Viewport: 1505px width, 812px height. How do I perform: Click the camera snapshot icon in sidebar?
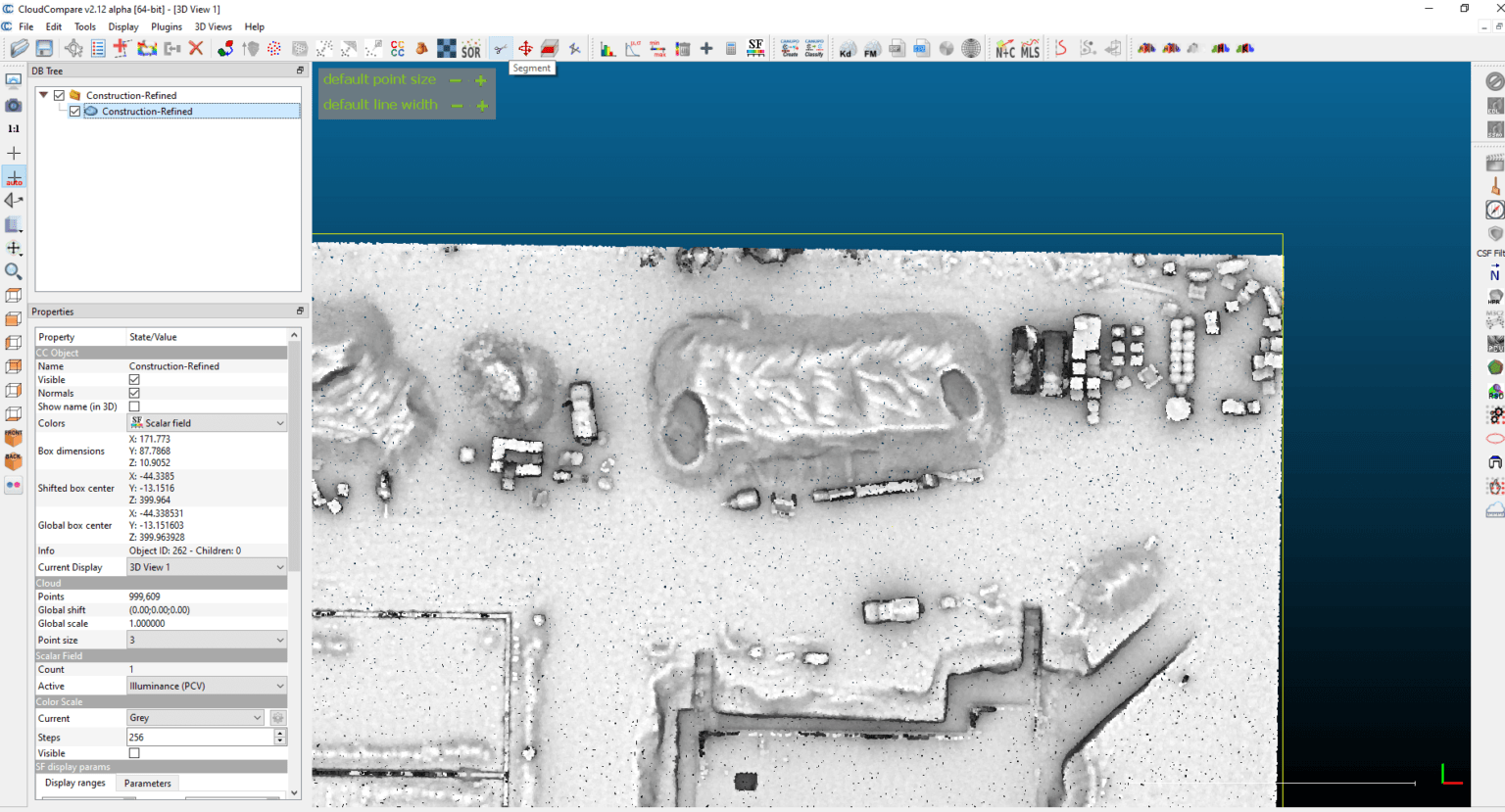coord(14,105)
